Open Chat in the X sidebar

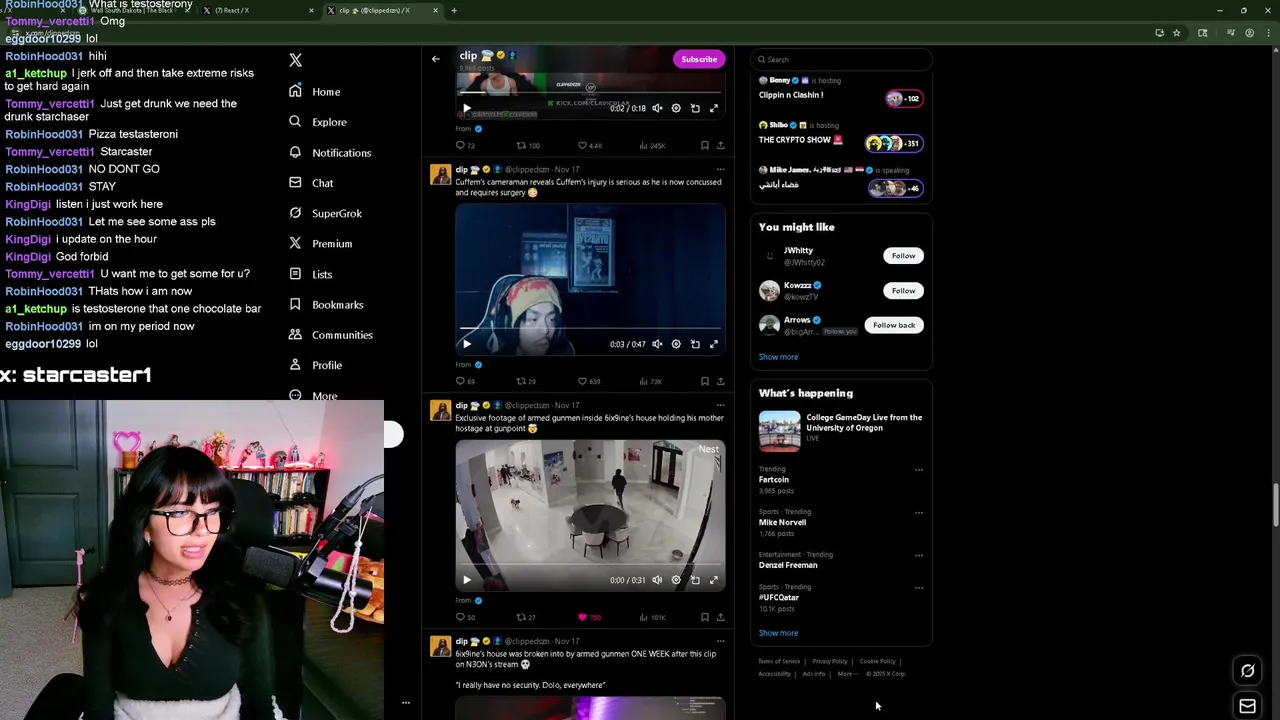tap(310, 183)
